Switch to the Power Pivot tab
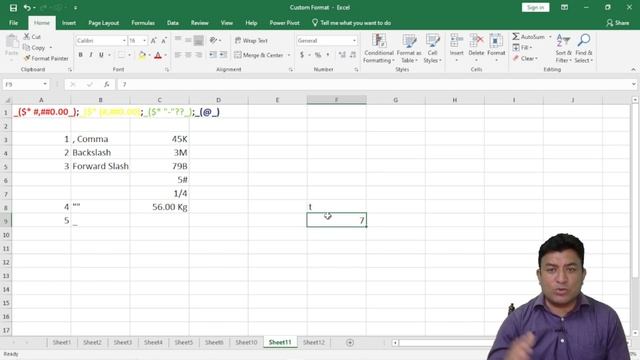The image size is (640, 360). point(284,23)
